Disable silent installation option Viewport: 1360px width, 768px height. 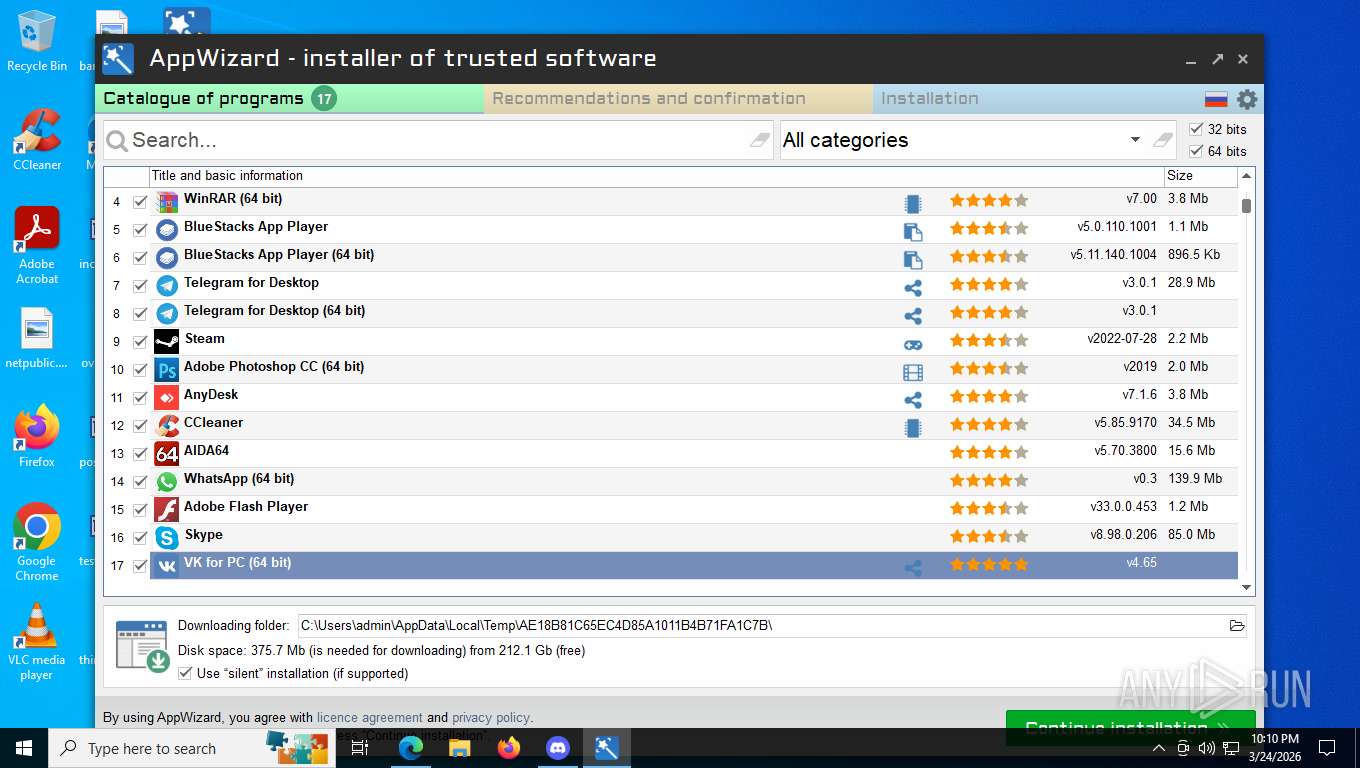tap(184, 674)
